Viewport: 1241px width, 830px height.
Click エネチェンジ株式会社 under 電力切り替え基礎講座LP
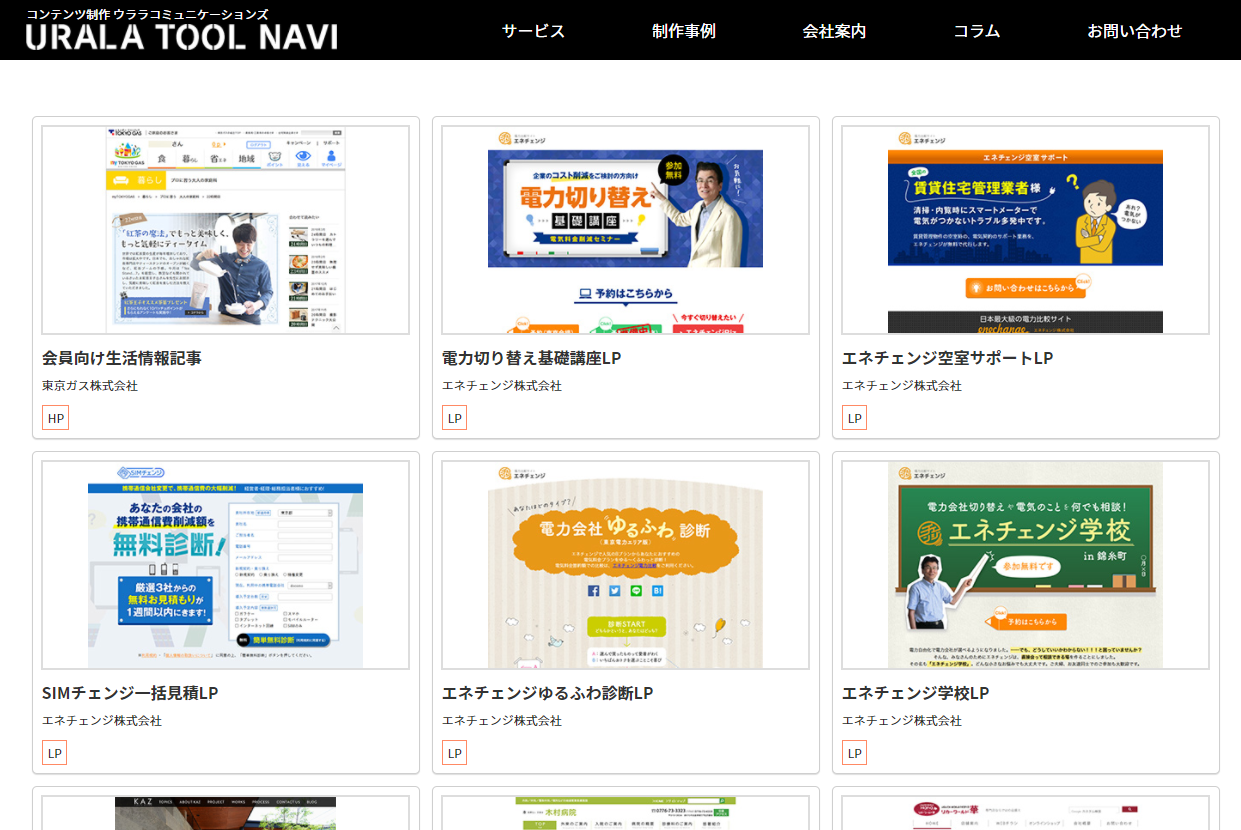pos(502,386)
